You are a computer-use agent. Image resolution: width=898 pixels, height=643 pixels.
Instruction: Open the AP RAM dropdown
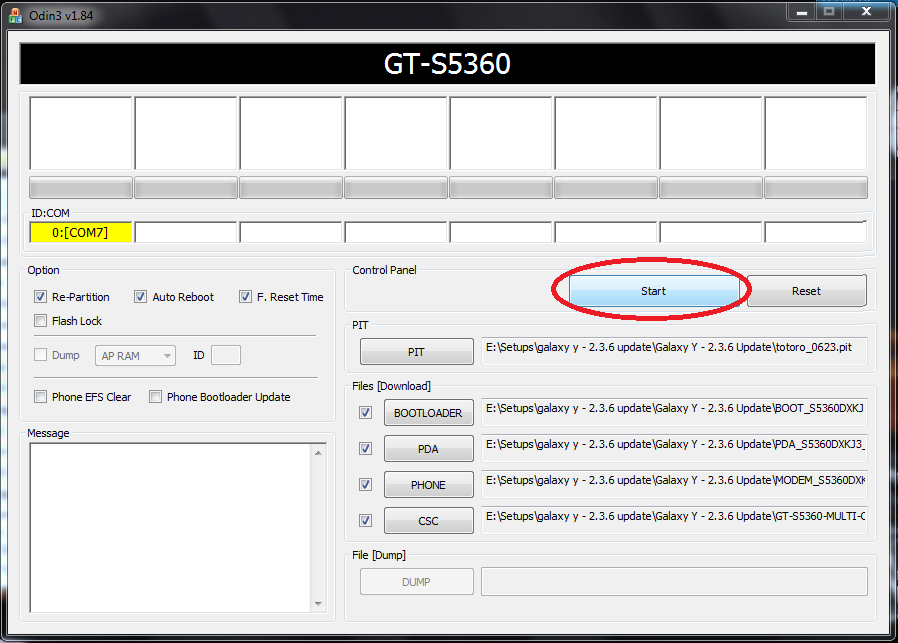pos(135,356)
